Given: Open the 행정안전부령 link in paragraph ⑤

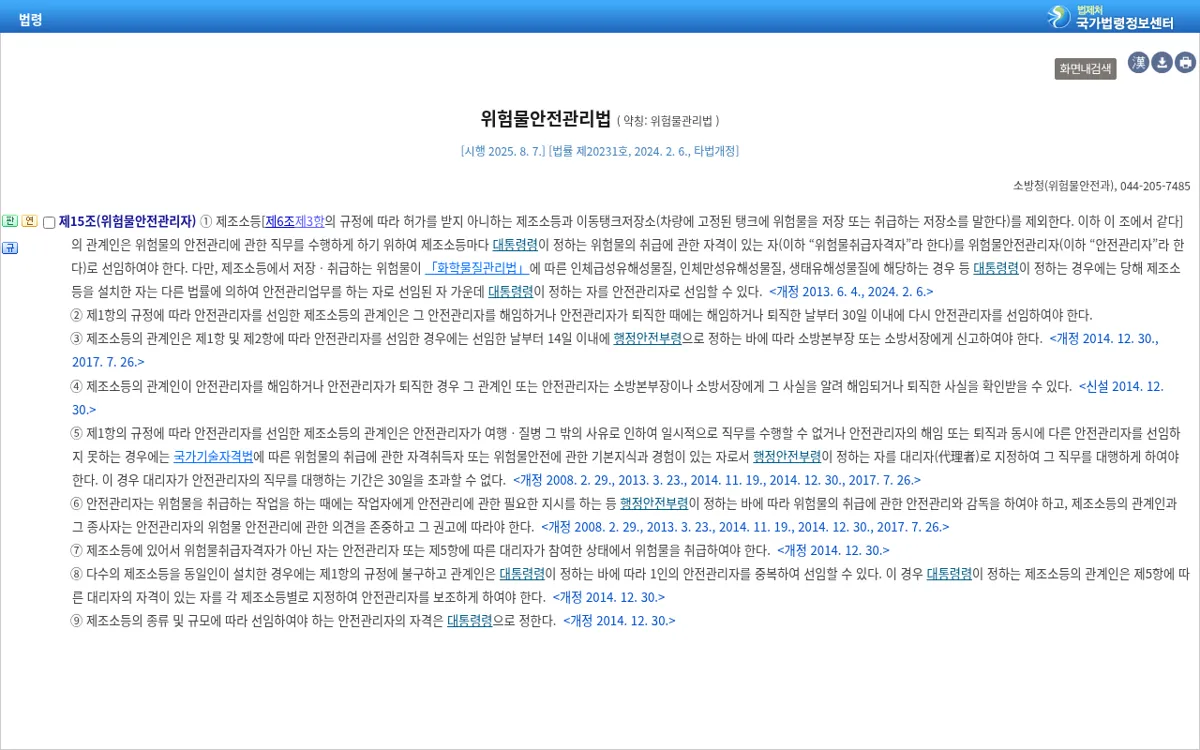Looking at the screenshot, I should tap(787, 456).
